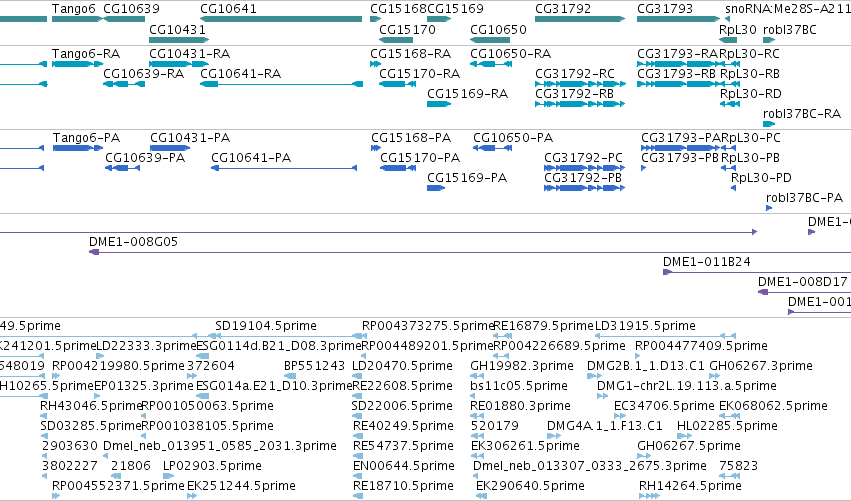The image size is (851, 501).
Task: Open the EK068062.5prime EST label
Action: pos(773,407)
